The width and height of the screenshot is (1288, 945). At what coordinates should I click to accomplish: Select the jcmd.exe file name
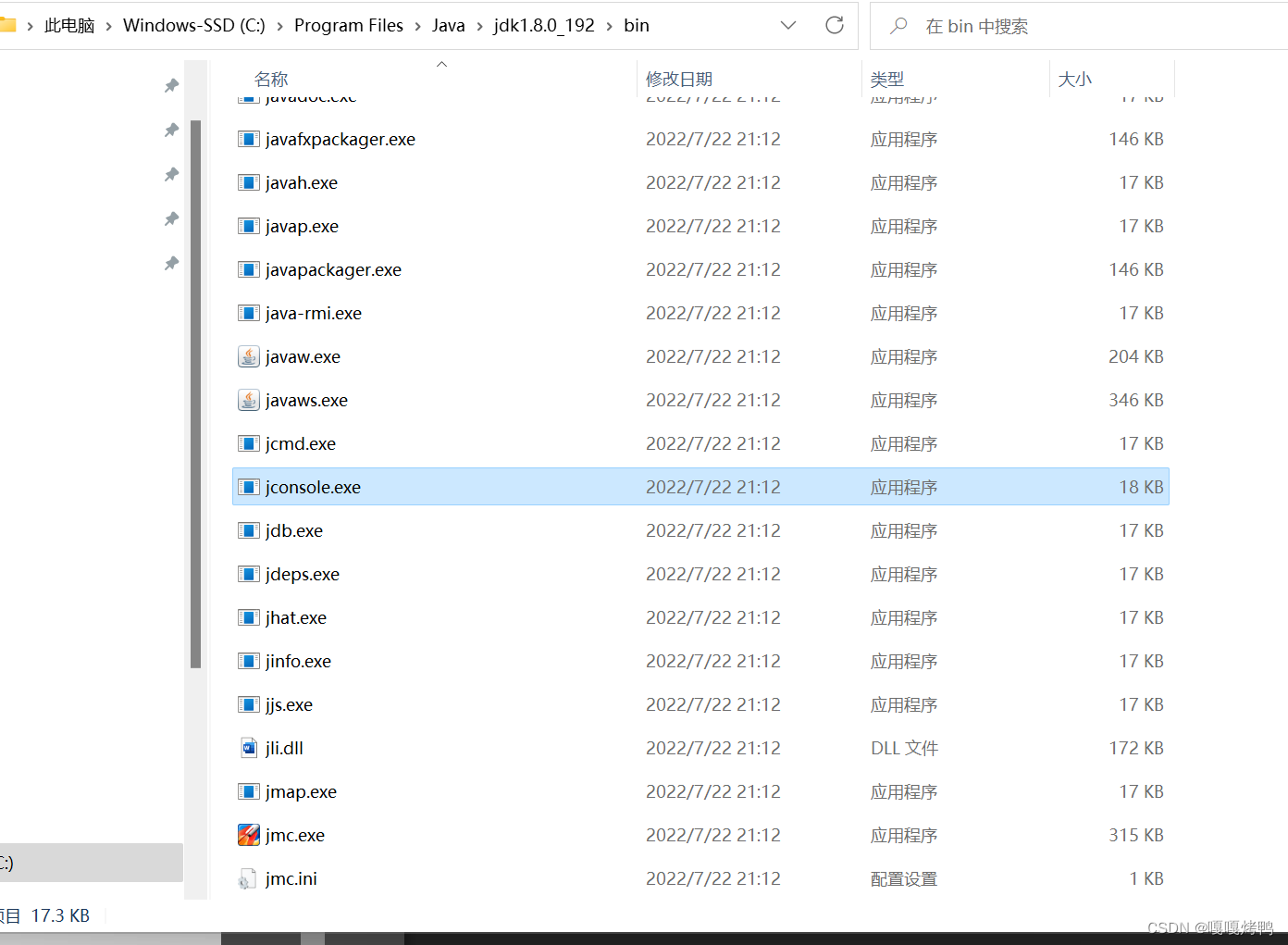tap(301, 443)
